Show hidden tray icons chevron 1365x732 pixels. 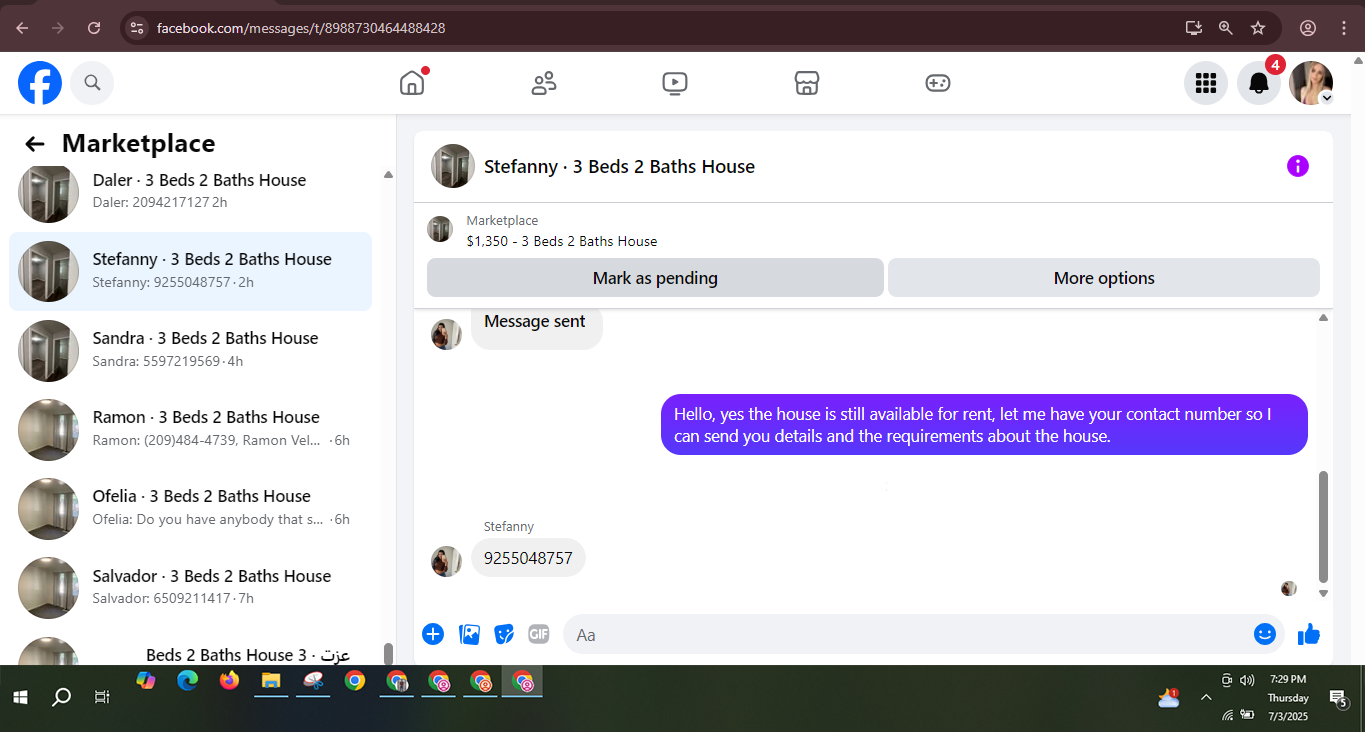tap(1206, 697)
